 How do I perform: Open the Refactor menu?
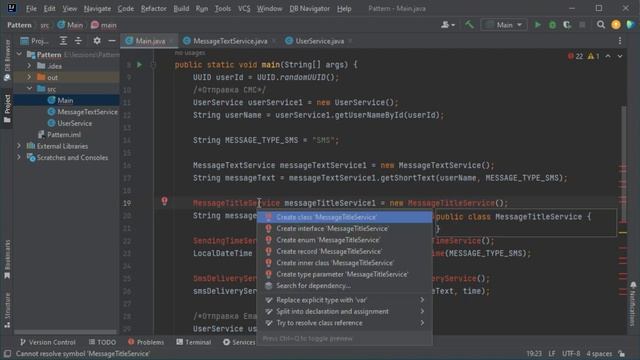tap(153, 8)
